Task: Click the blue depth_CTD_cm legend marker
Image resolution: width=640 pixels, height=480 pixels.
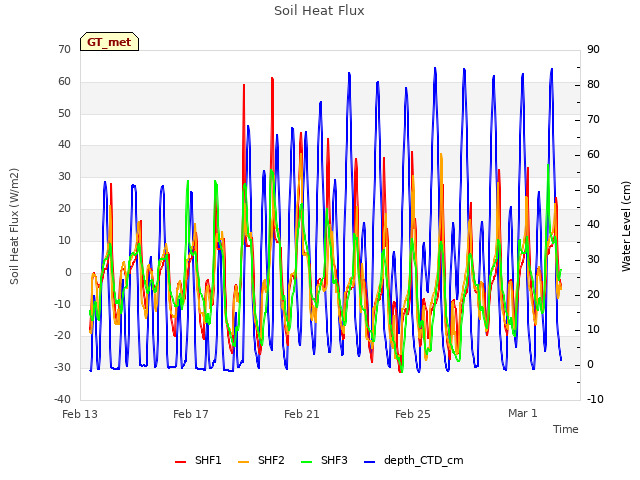Action: [x=369, y=462]
